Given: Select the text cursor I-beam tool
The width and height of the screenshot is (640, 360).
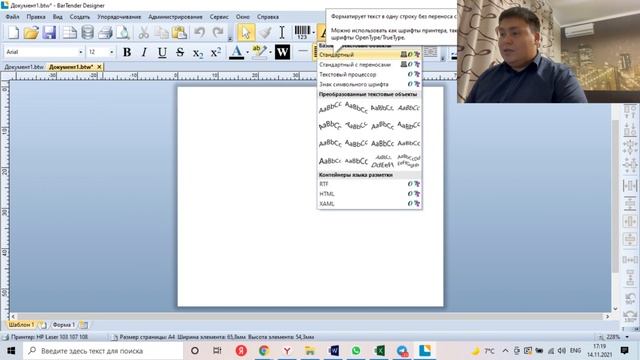Looking at the screenshot, I should [282, 32].
